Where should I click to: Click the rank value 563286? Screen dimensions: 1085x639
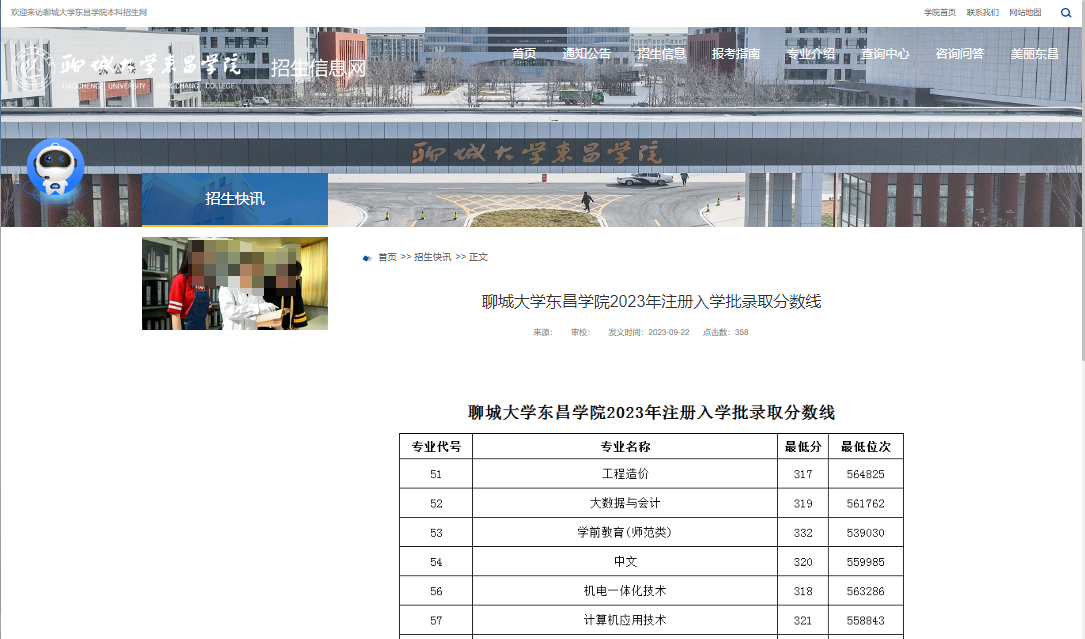(866, 591)
